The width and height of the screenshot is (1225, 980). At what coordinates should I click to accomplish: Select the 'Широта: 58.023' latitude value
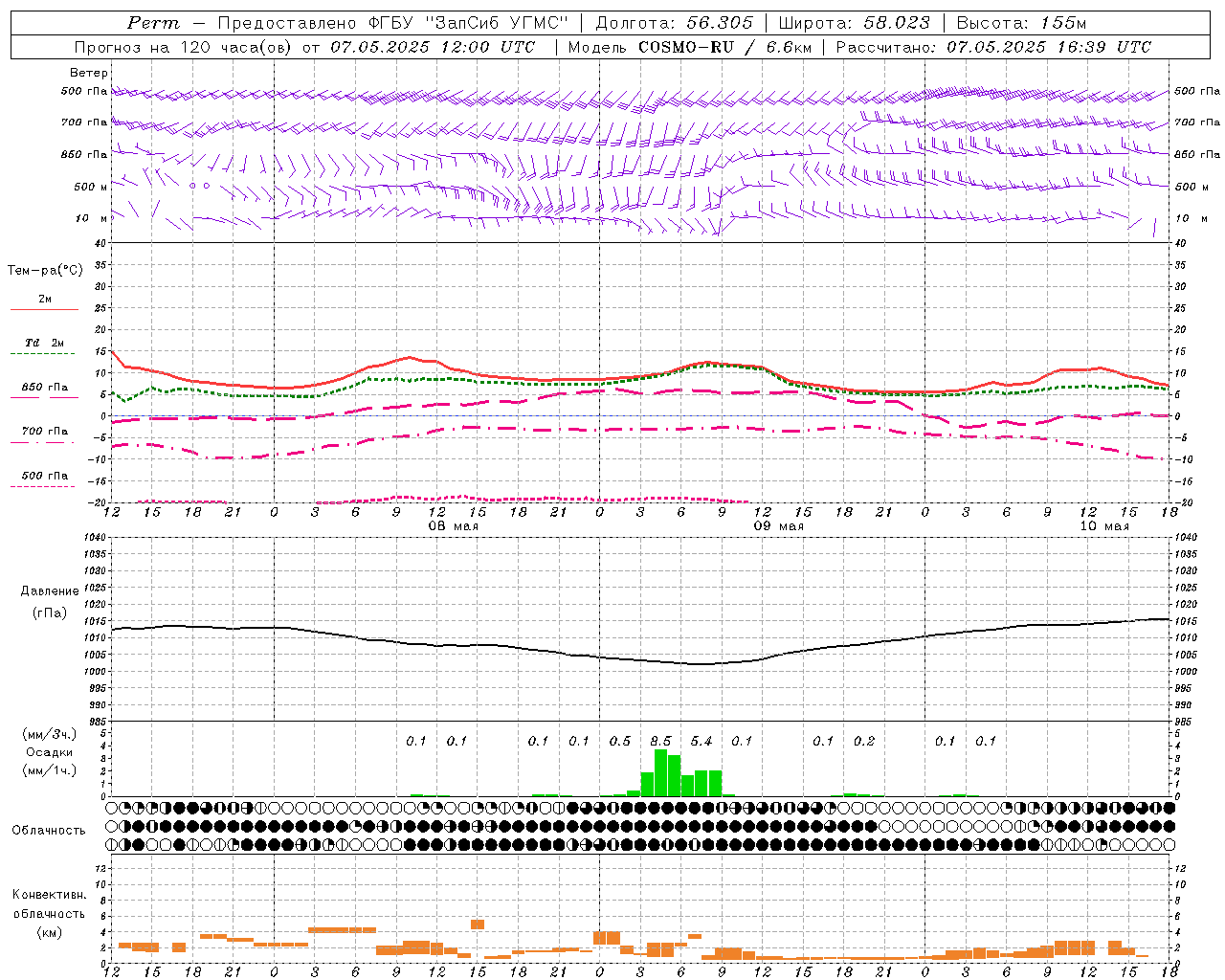point(854,23)
